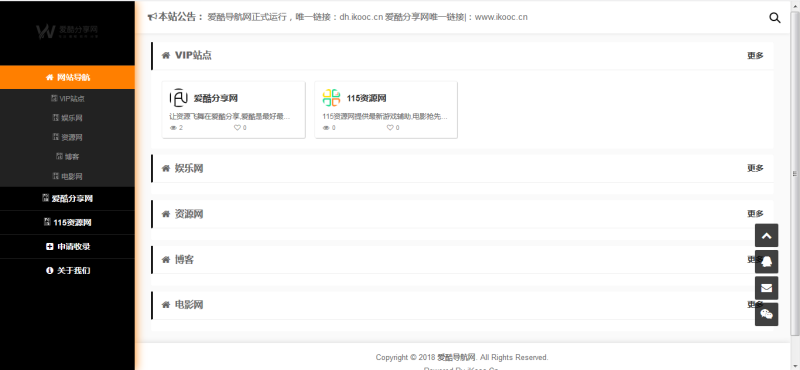Go to 娱乐网 sidebar sub-item
Image resolution: width=800 pixels, height=370 pixels.
pyautogui.click(x=67, y=118)
